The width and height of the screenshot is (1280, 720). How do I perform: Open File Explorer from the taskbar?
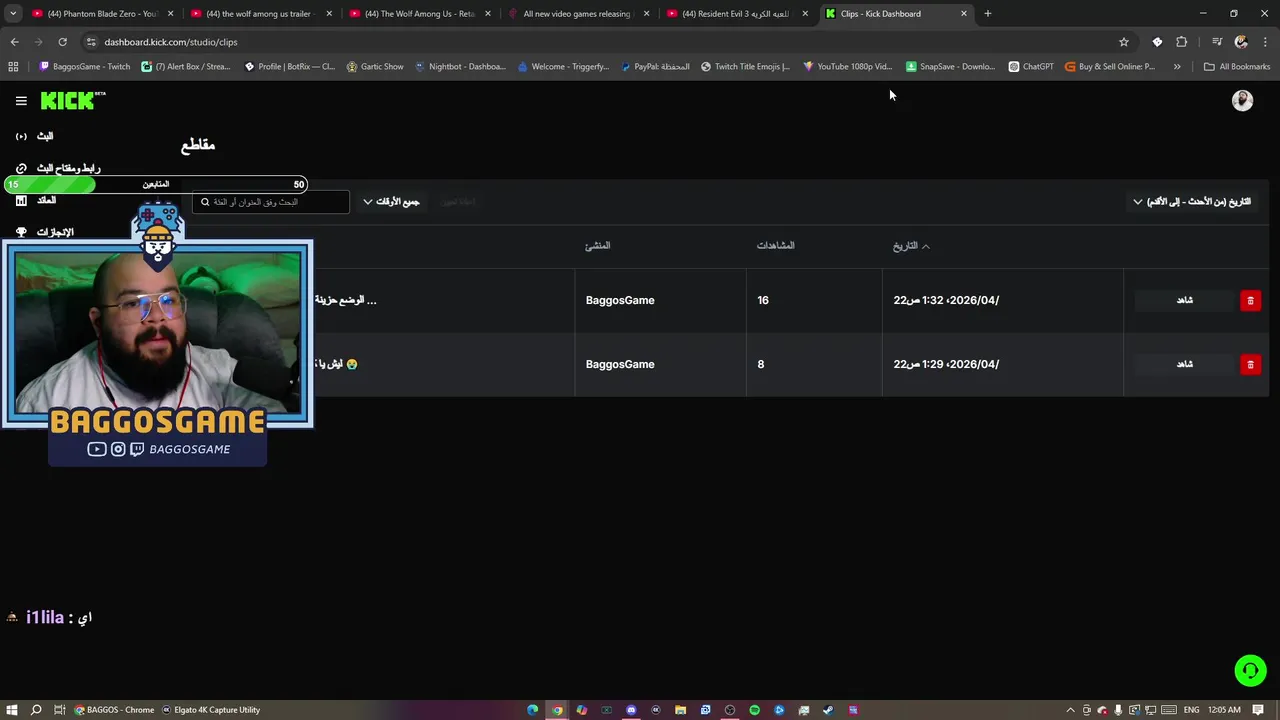point(680,710)
